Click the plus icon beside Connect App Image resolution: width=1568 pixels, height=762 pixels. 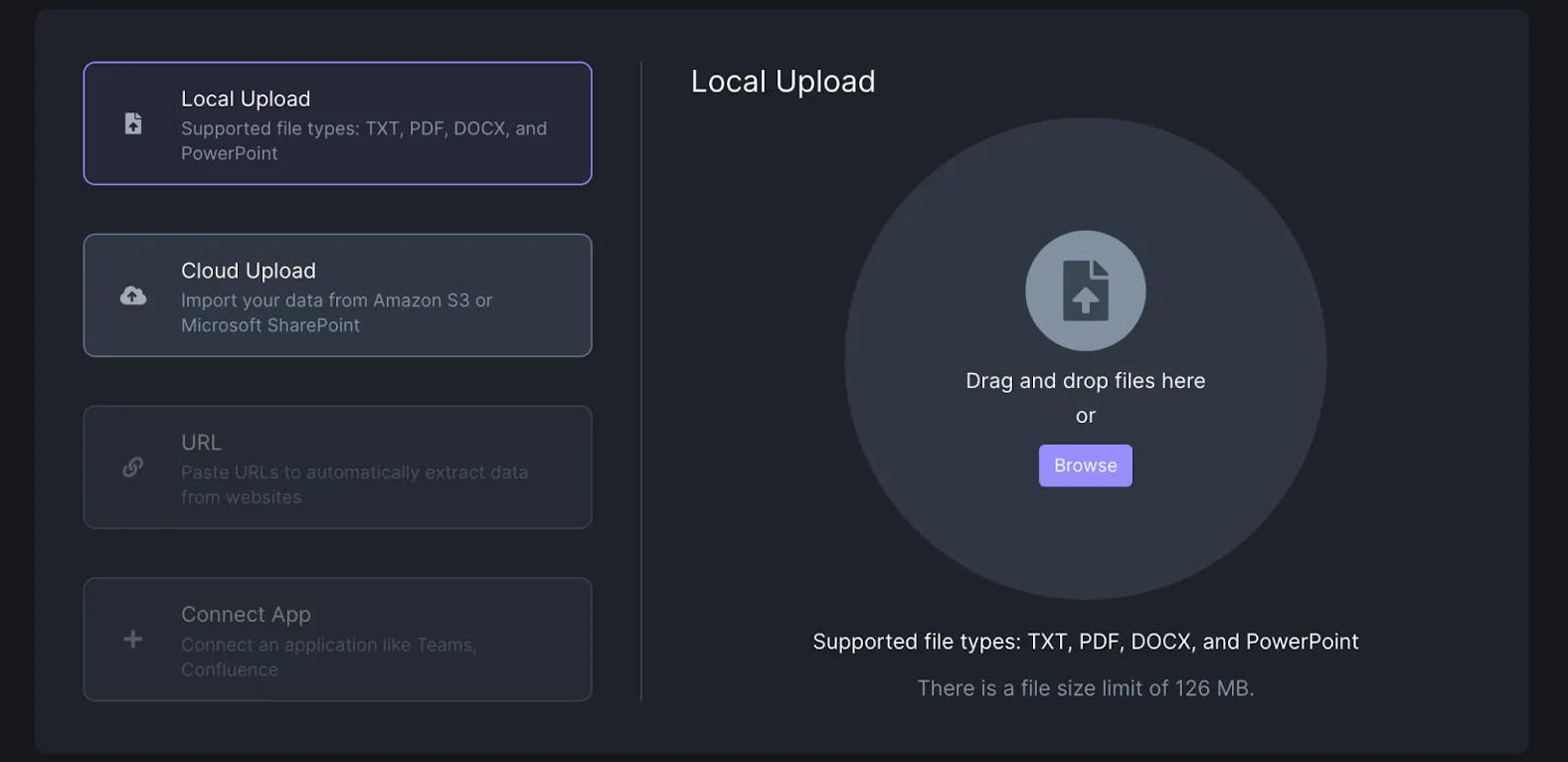(133, 639)
